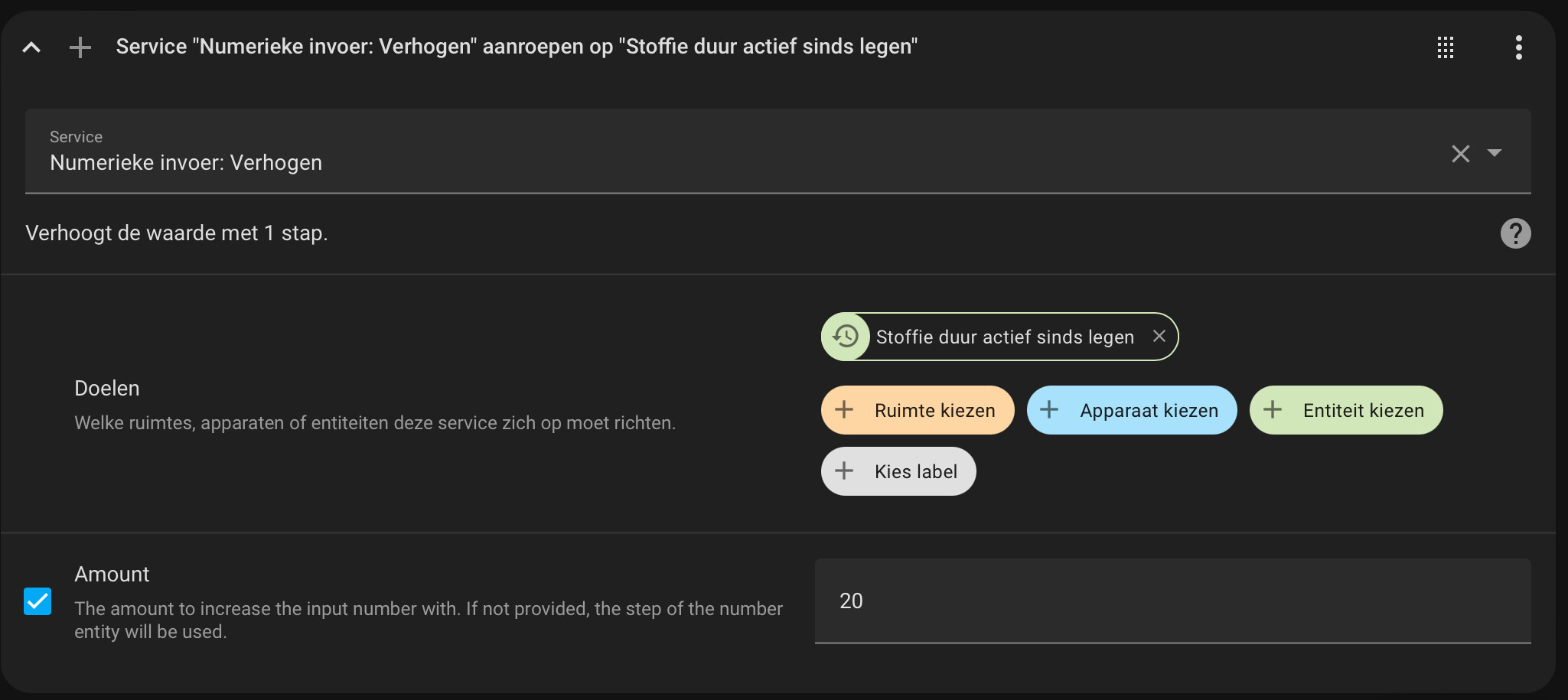Disable the Amount checkbox
1568x700 pixels.
coord(36,602)
